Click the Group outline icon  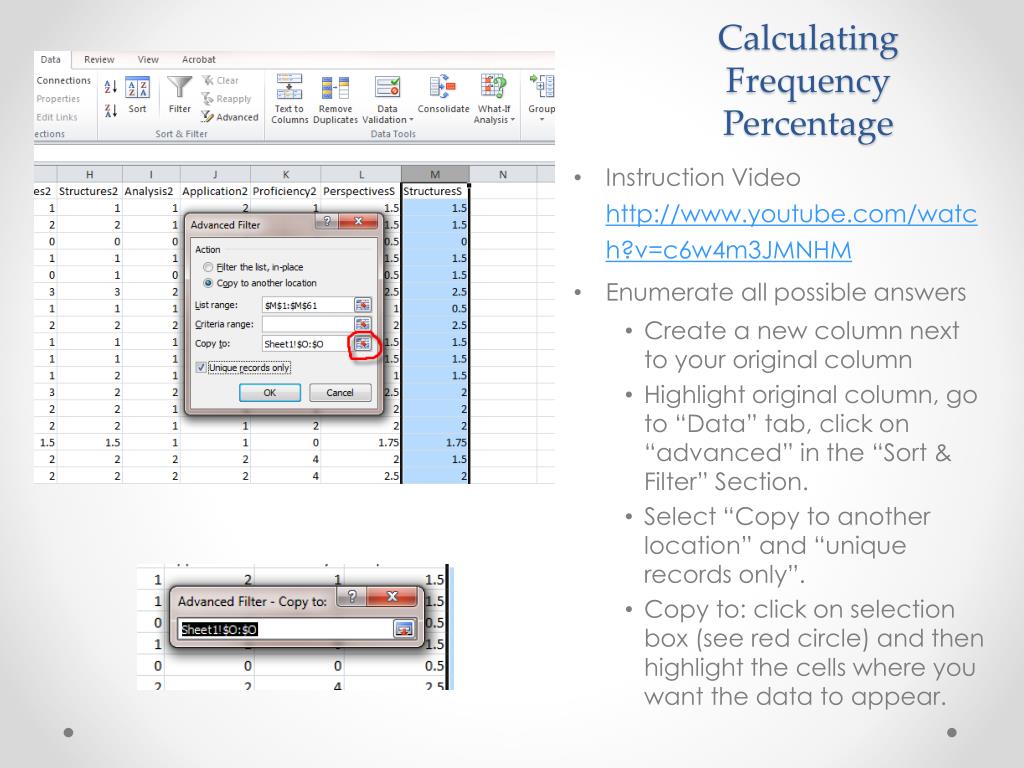pos(541,88)
